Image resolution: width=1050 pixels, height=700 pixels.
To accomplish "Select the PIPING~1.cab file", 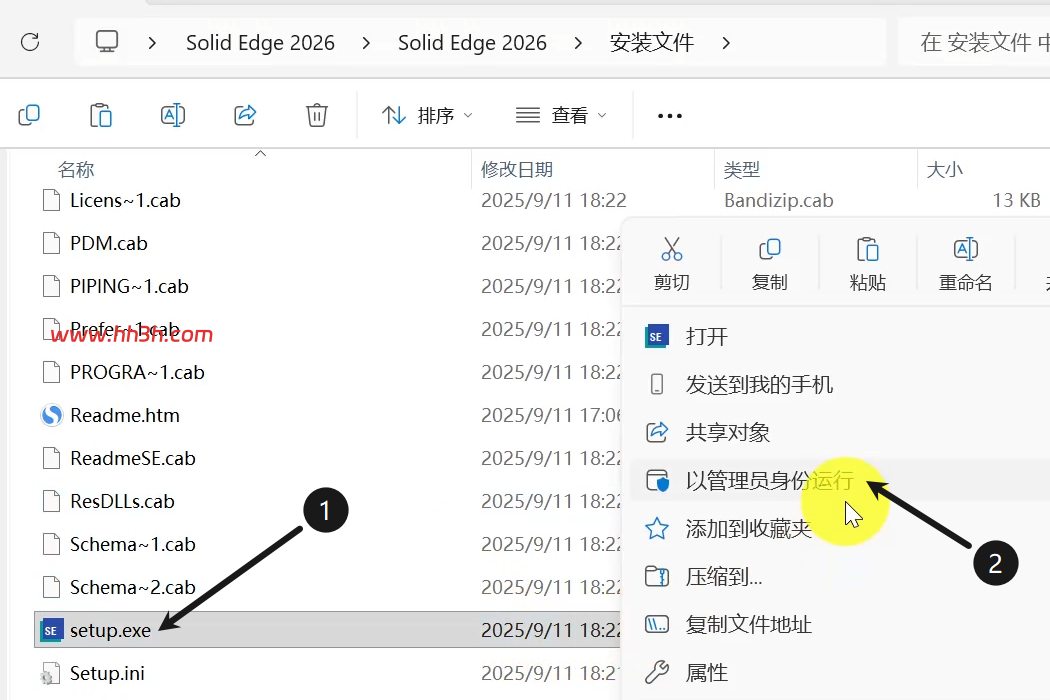I will tap(129, 286).
